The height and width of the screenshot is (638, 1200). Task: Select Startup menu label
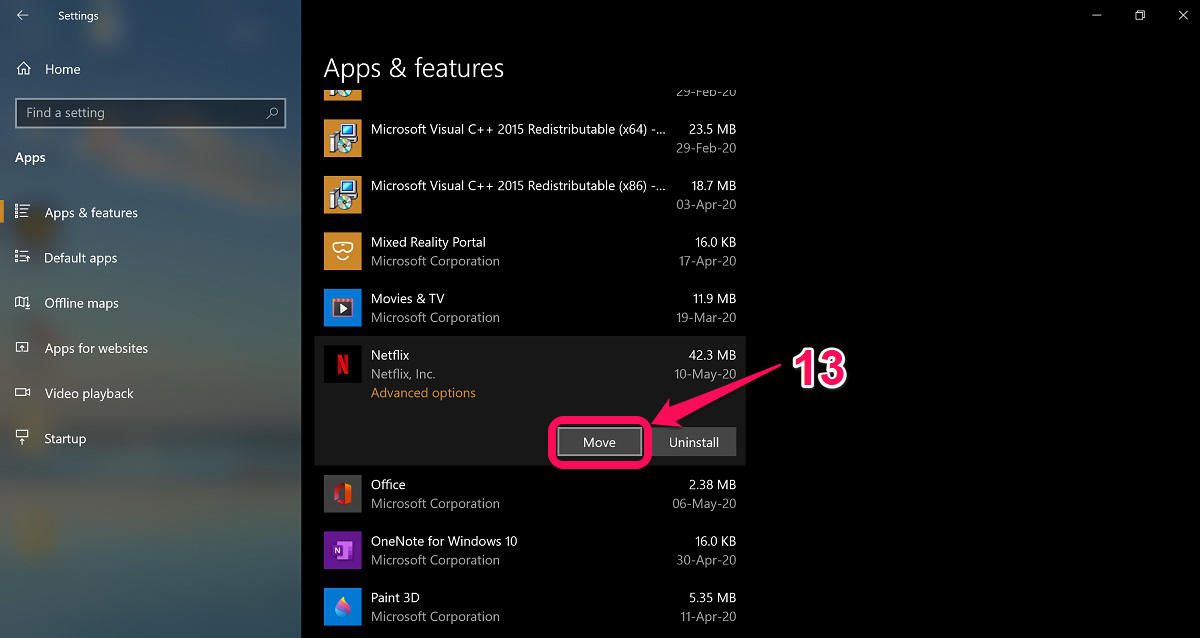(x=65, y=439)
